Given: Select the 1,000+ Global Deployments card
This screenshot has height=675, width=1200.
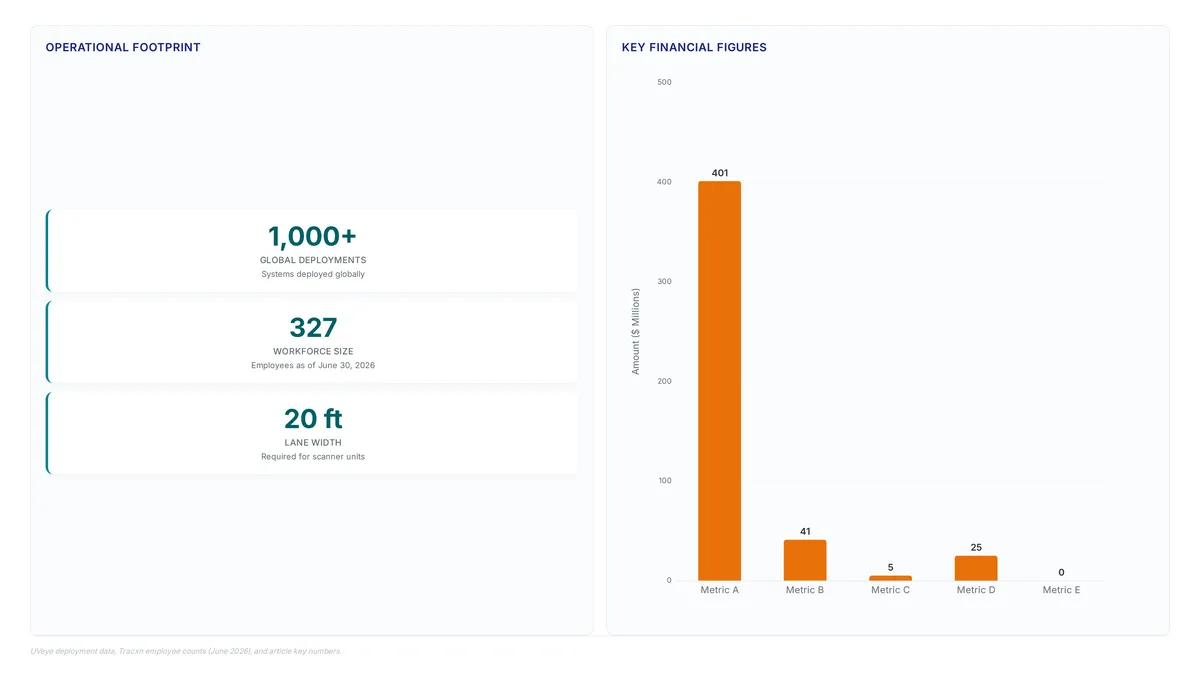Looking at the screenshot, I should click(x=312, y=251).
